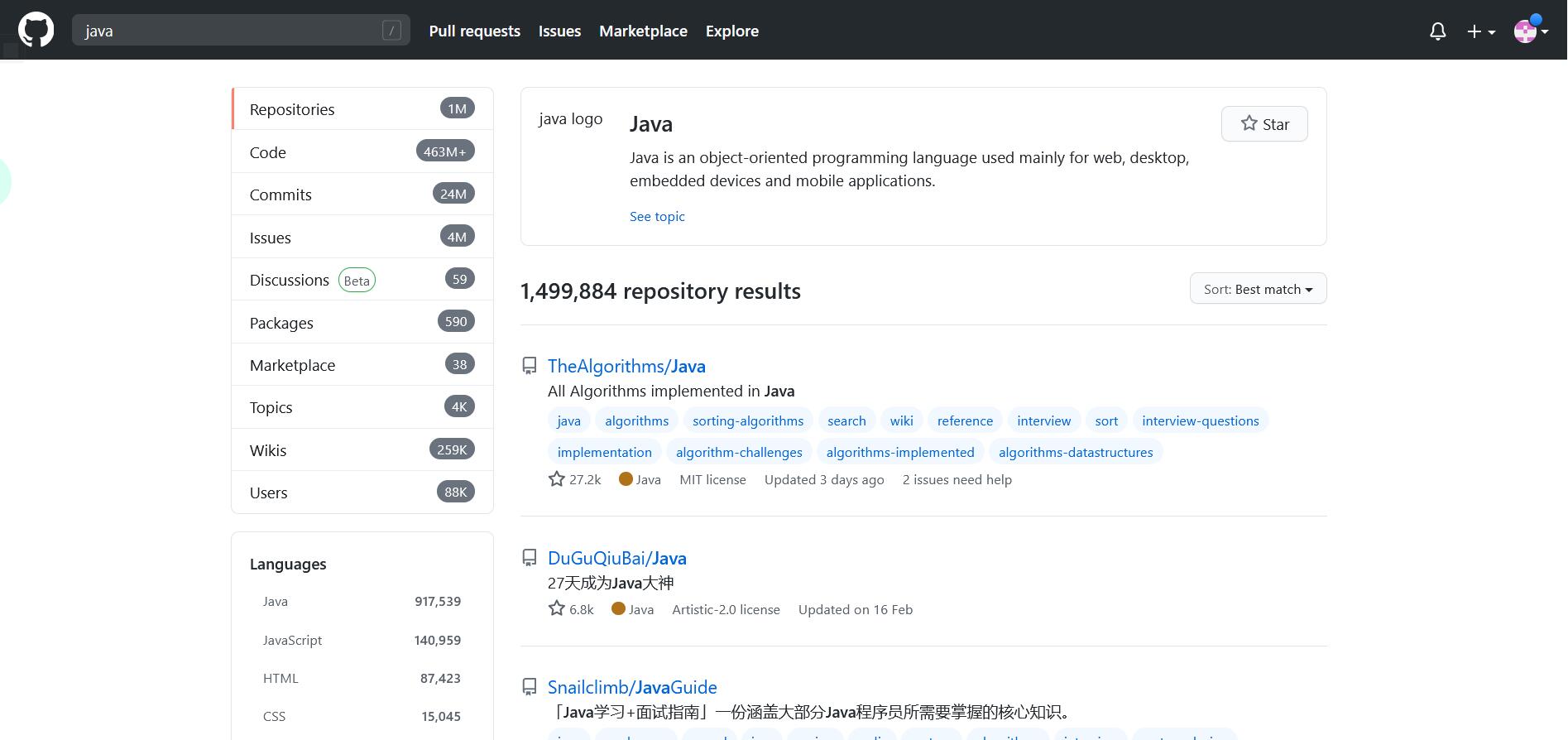Open TheAlgorithms/Java repository
Screen dimensions: 1568x740
pos(626,366)
